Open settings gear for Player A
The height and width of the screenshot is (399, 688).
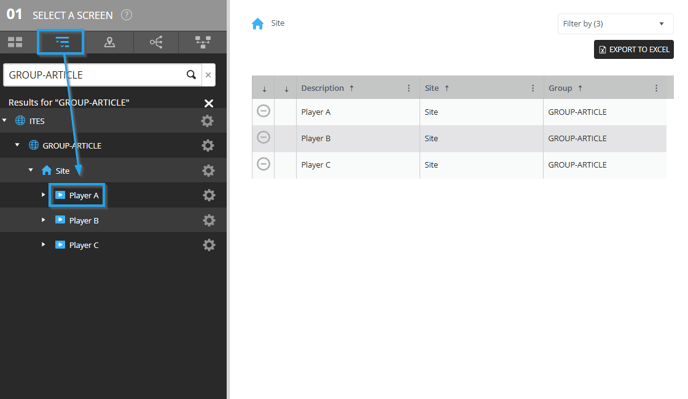pyautogui.click(x=209, y=195)
